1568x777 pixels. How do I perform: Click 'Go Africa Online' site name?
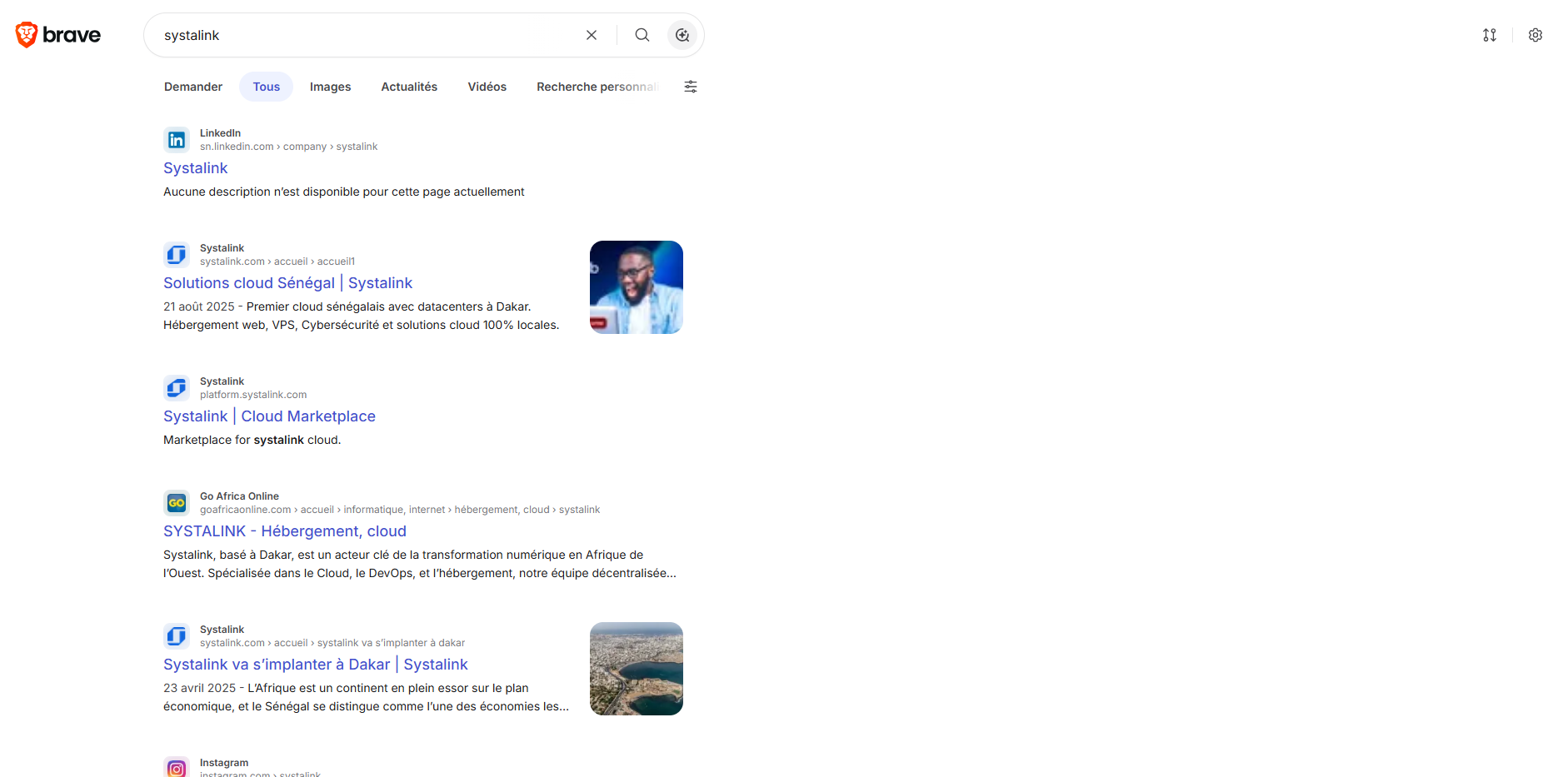240,496
